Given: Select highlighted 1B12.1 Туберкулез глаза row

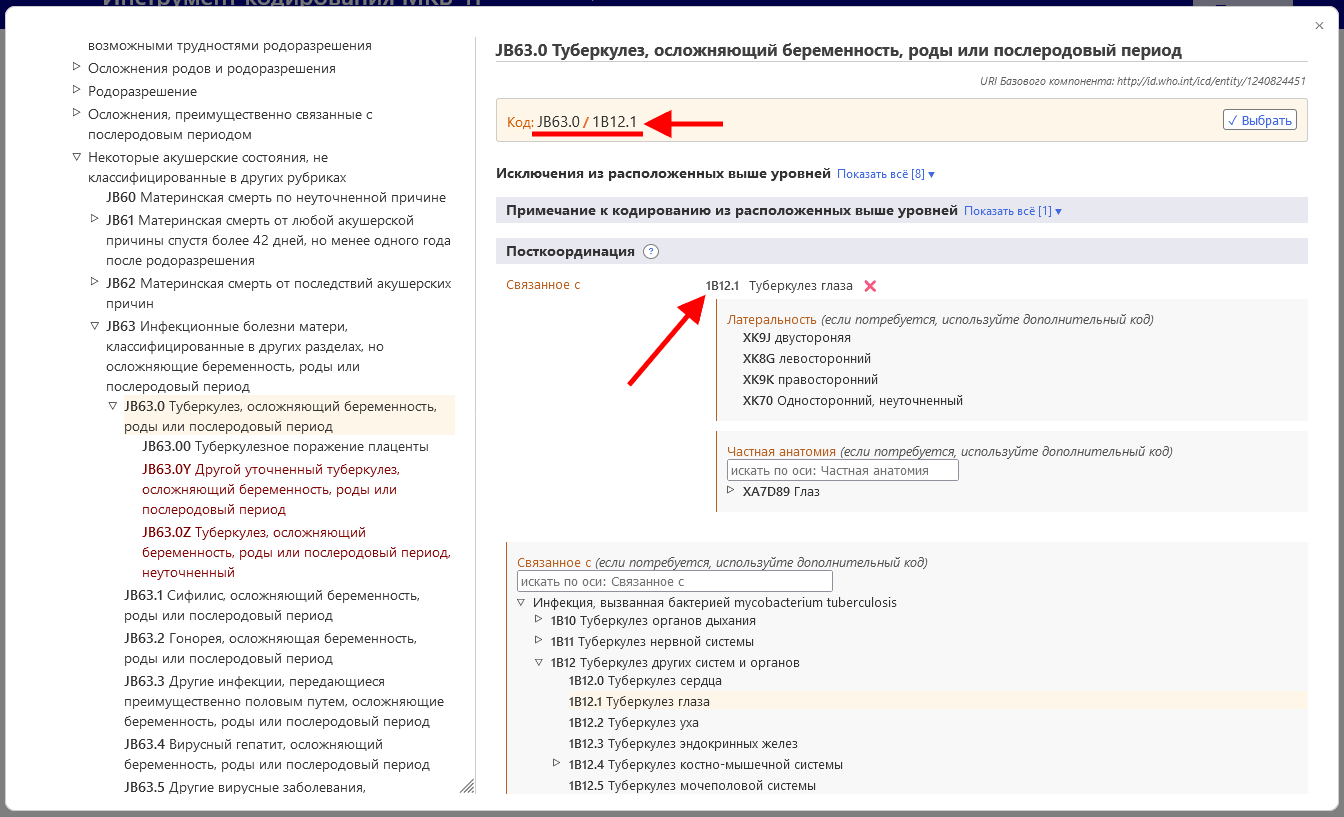Looking at the screenshot, I should click(938, 702).
